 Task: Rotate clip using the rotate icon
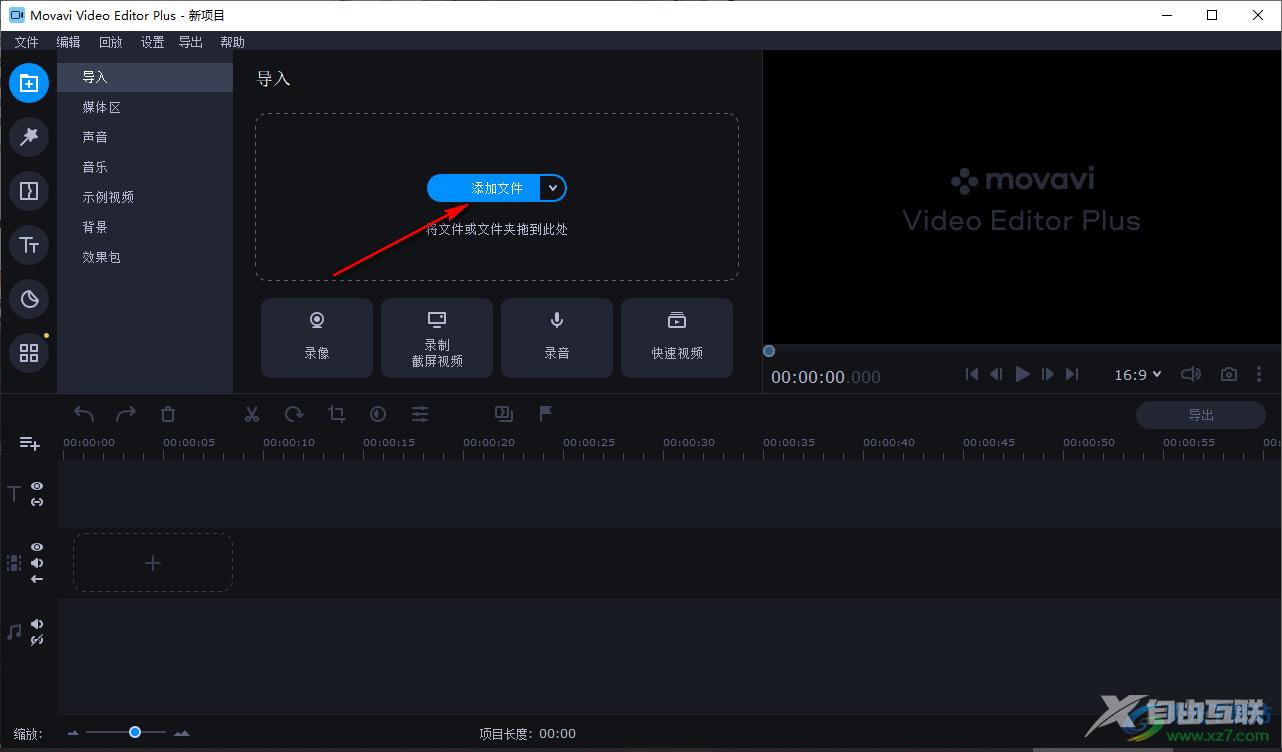pyautogui.click(x=294, y=414)
